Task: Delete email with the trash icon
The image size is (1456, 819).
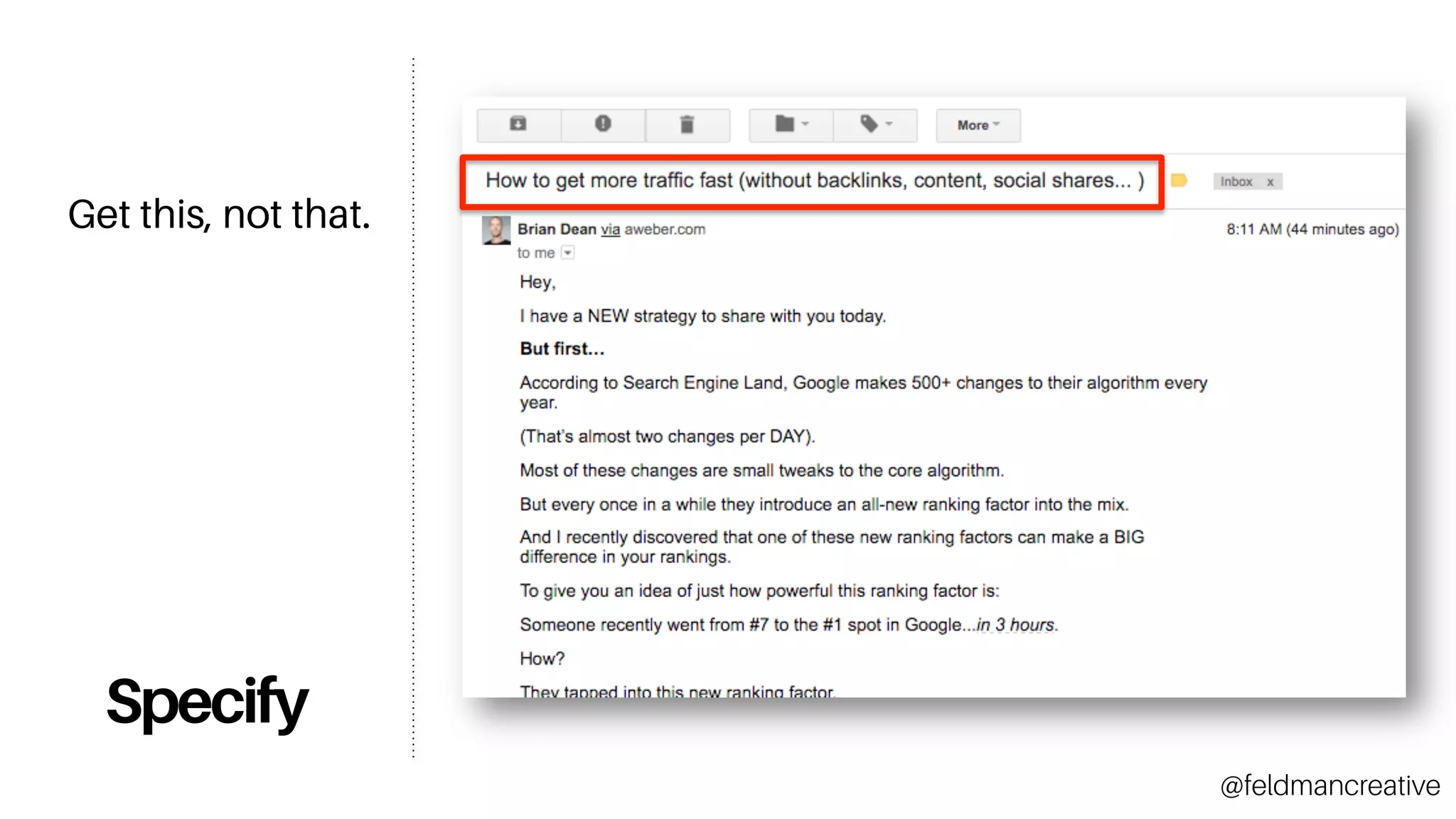Action: [687, 125]
